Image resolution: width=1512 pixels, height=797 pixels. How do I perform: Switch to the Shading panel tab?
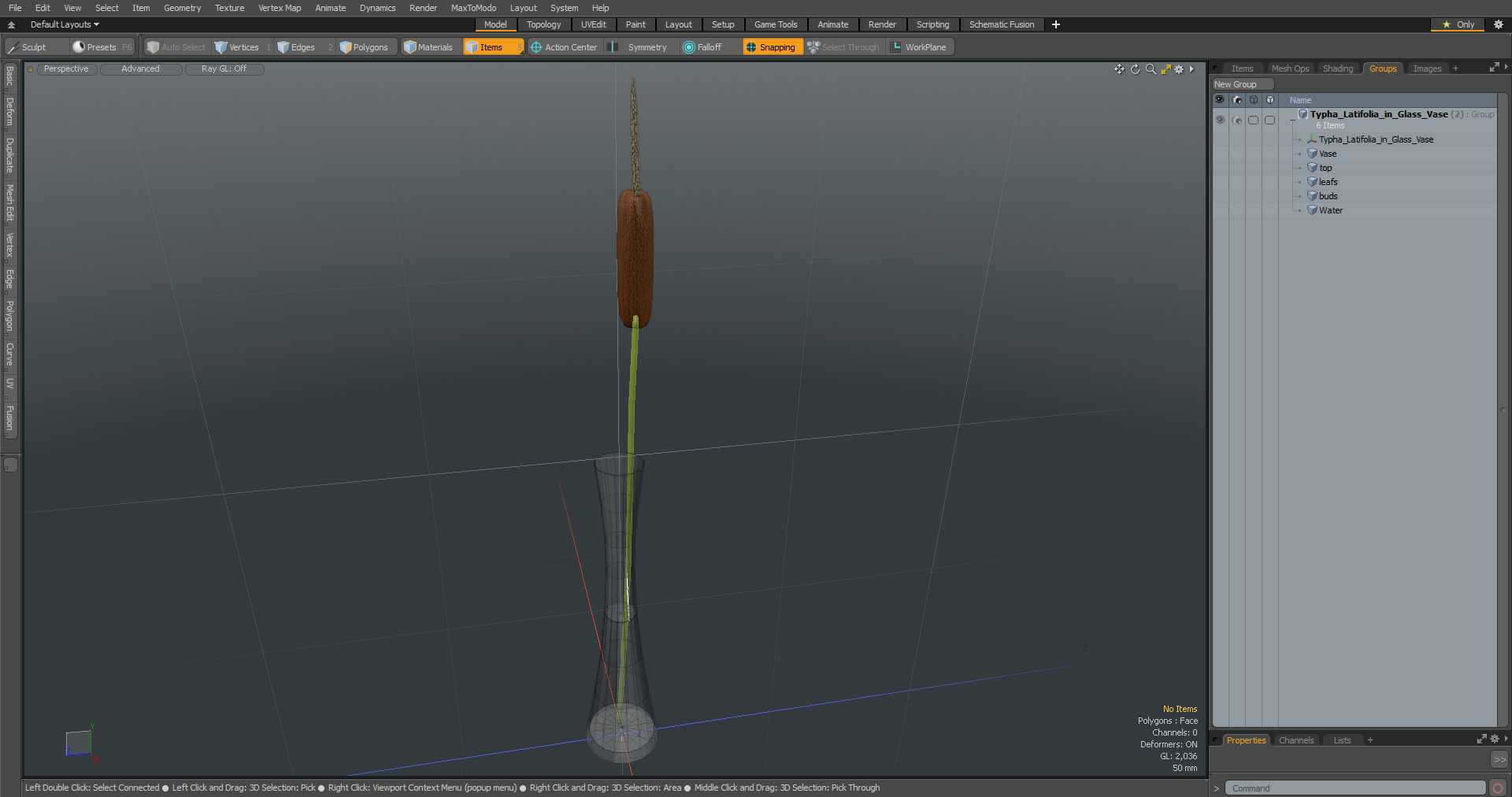click(x=1338, y=69)
